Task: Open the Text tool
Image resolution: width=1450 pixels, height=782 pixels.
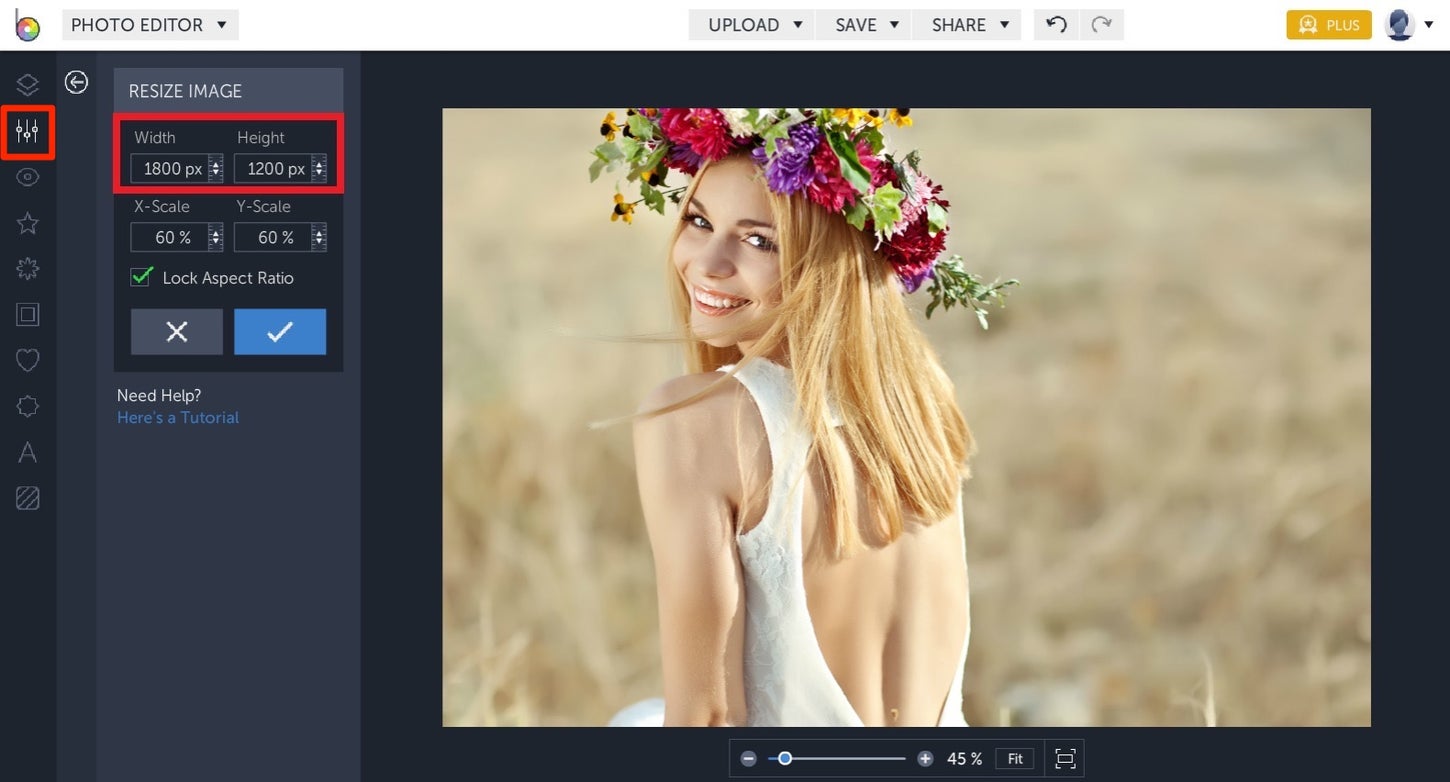Action: click(x=27, y=452)
